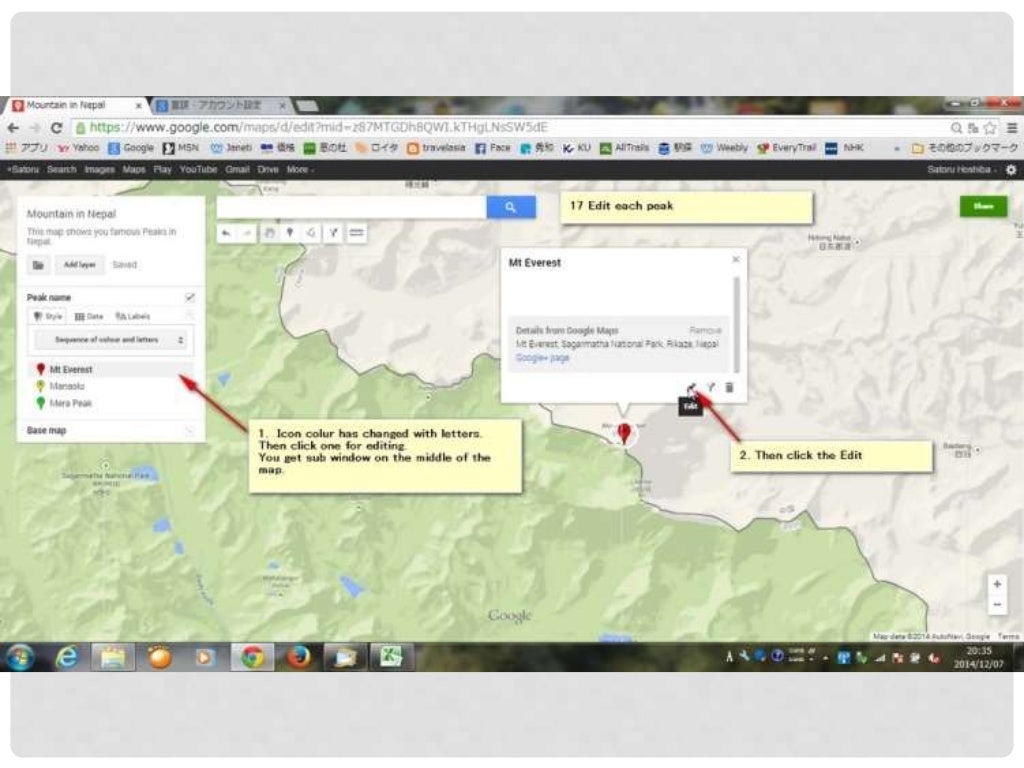Image resolution: width=1024 pixels, height=768 pixels.
Task: Click the green Share button
Action: 983,206
